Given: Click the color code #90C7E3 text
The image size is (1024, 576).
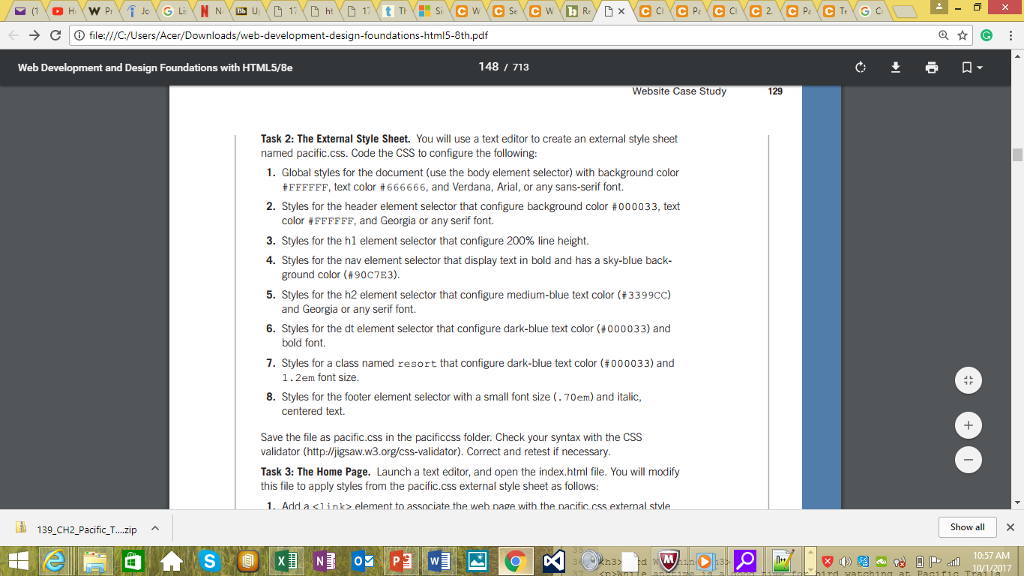Looking at the screenshot, I should (371, 275).
